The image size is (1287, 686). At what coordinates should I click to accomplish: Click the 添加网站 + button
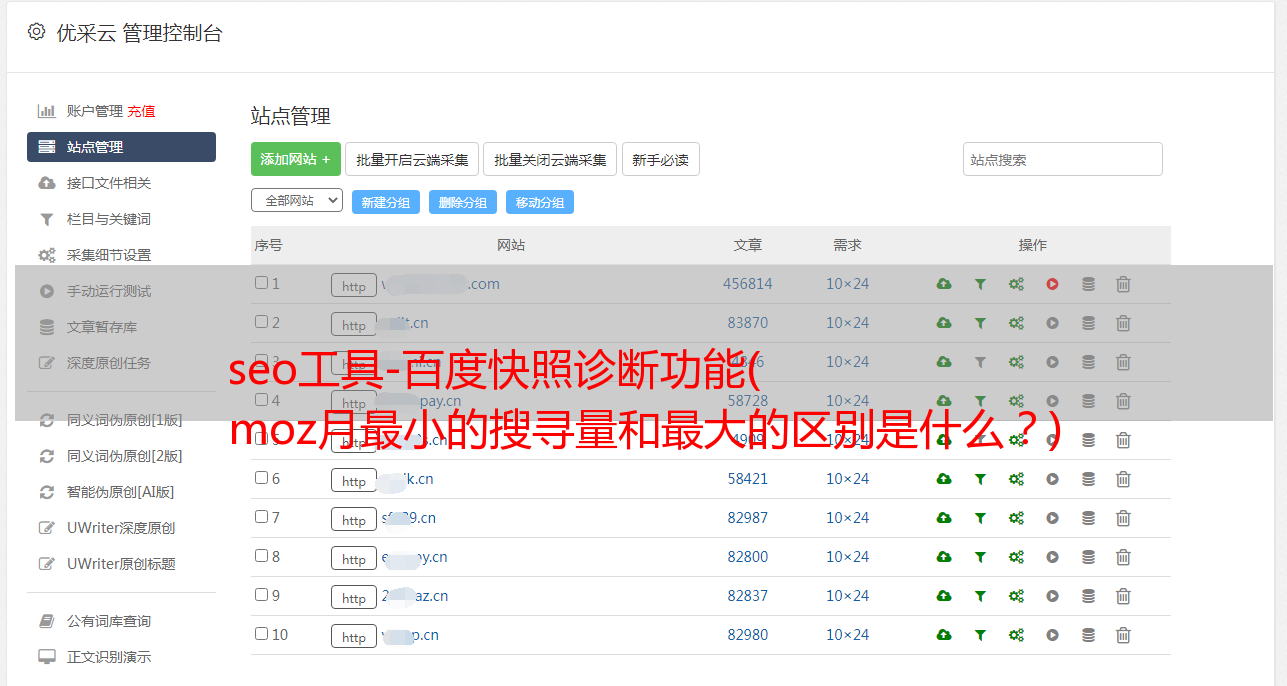pos(296,159)
